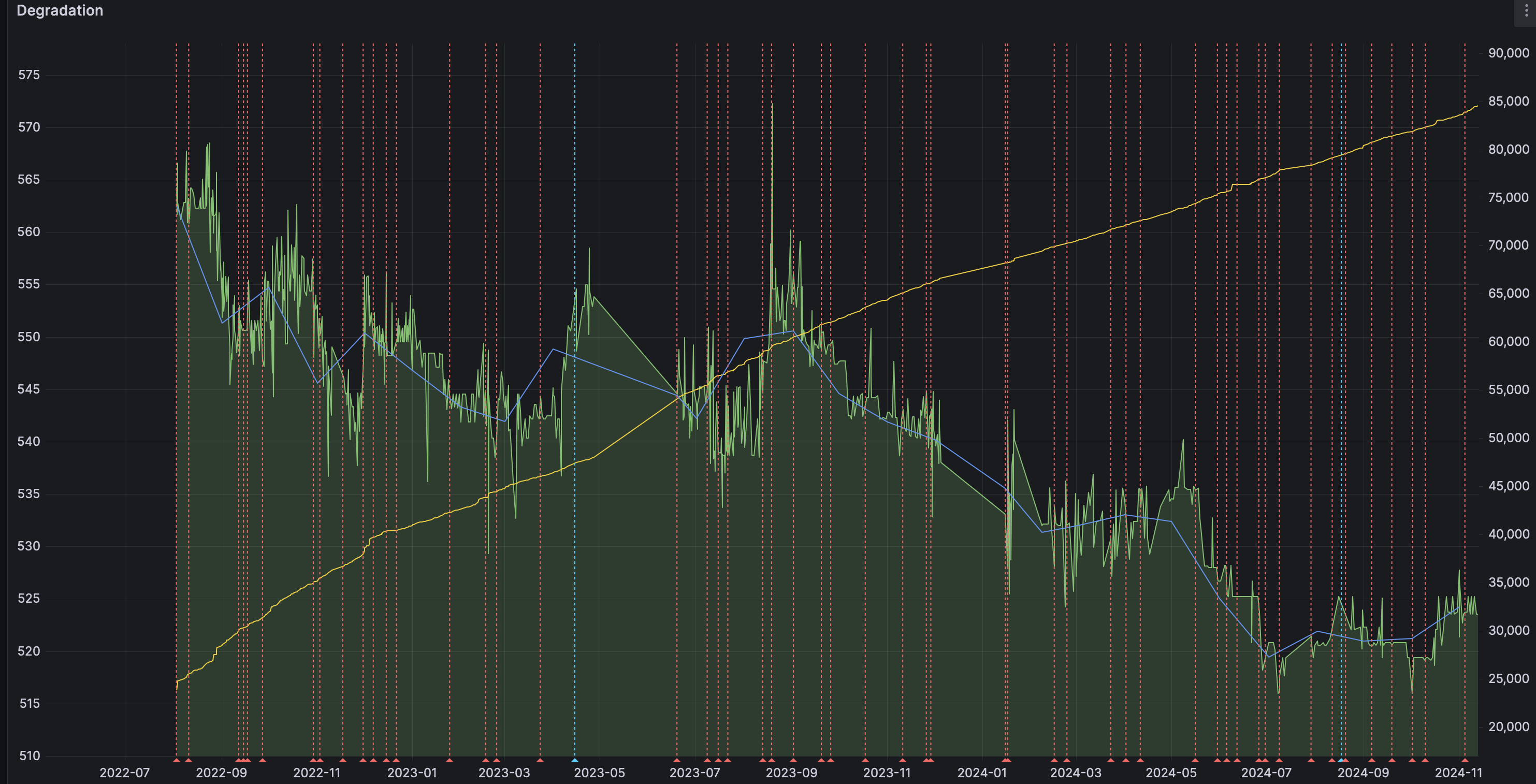Click the 555 left axis value
Viewport: 1536px width, 784px height.
tap(28, 284)
